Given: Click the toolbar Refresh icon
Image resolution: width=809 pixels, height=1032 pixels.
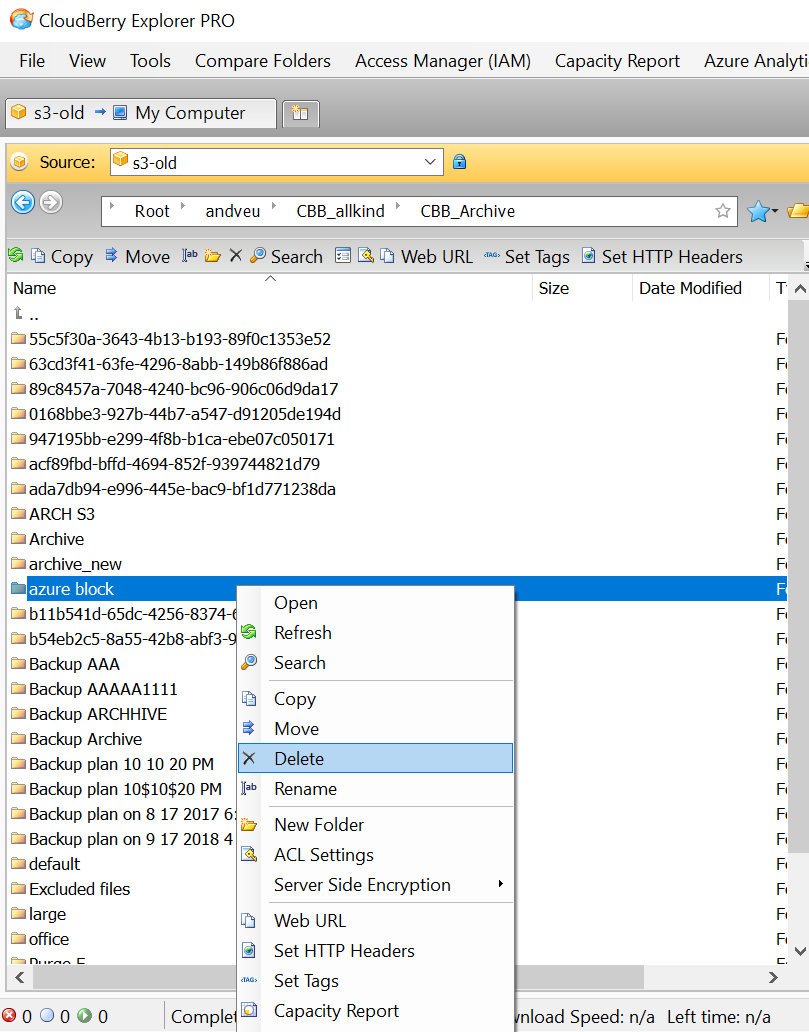Looking at the screenshot, I should [x=16, y=255].
